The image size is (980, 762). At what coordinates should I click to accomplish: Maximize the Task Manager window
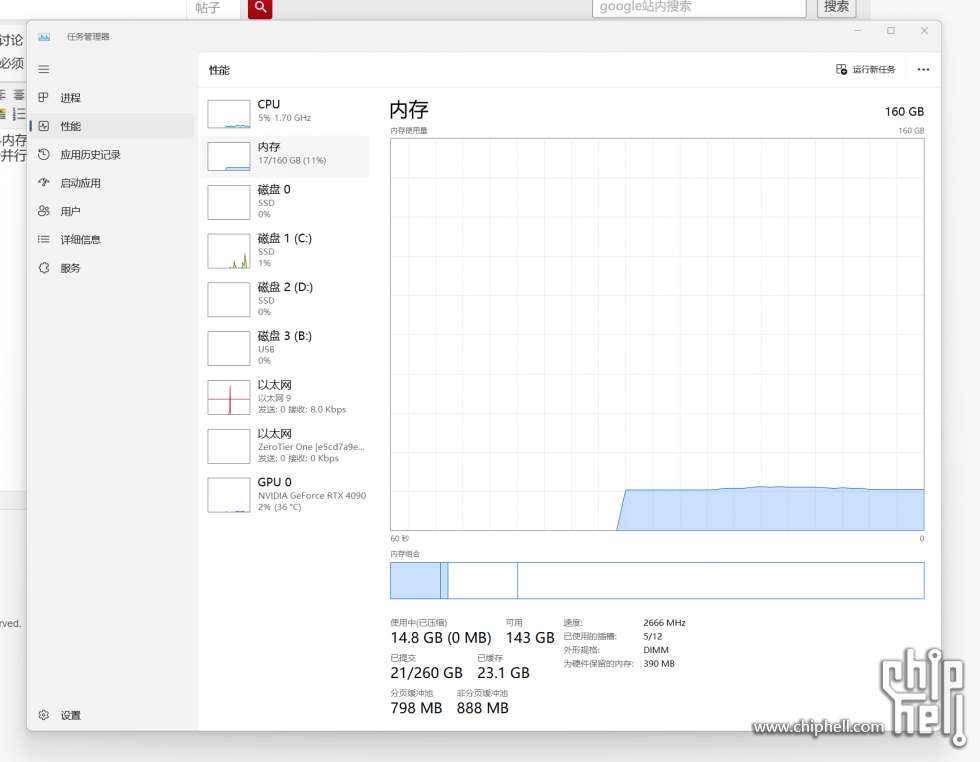pyautogui.click(x=891, y=31)
